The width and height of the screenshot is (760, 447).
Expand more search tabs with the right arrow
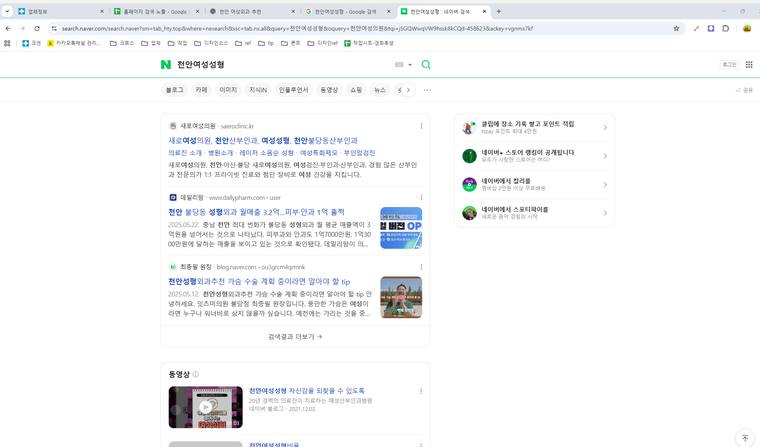[x=408, y=90]
